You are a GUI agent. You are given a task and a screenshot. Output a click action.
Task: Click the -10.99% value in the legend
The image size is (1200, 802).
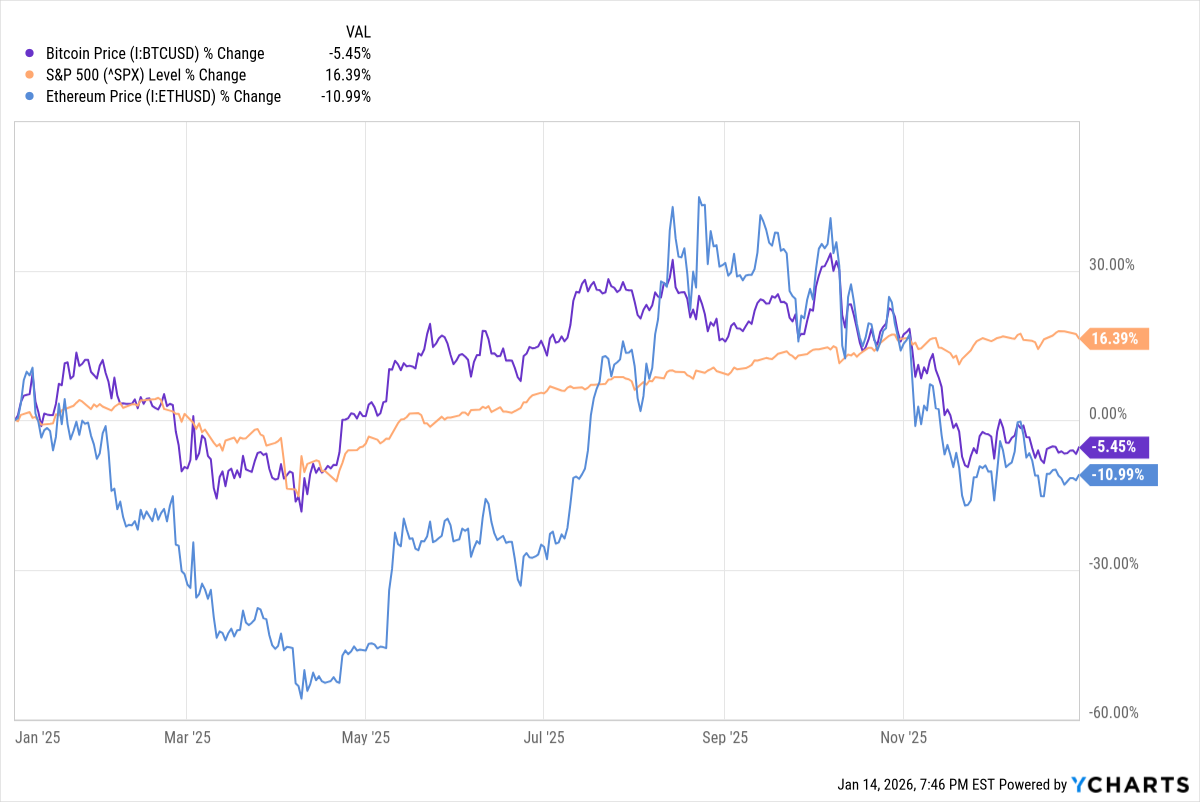point(346,97)
